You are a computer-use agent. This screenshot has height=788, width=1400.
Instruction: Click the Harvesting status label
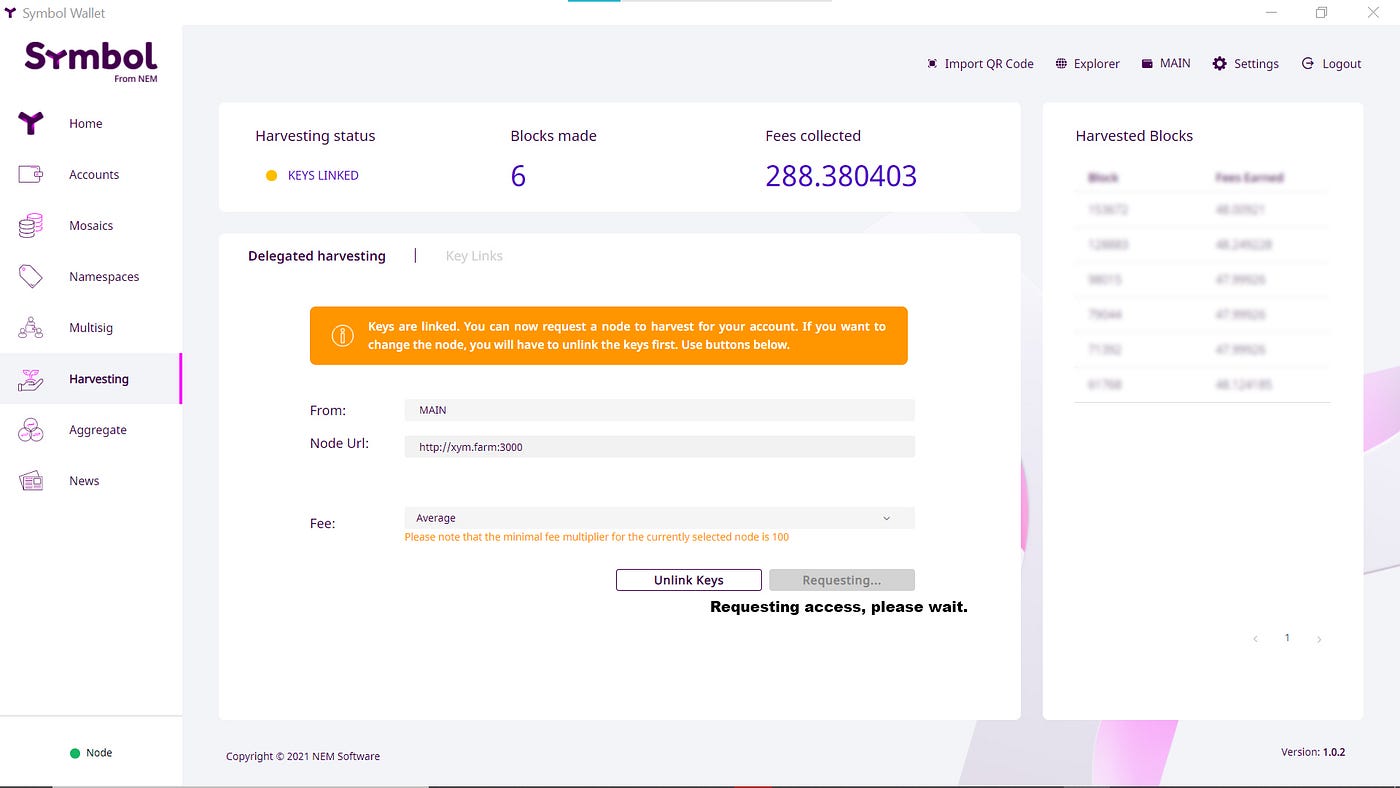click(315, 136)
